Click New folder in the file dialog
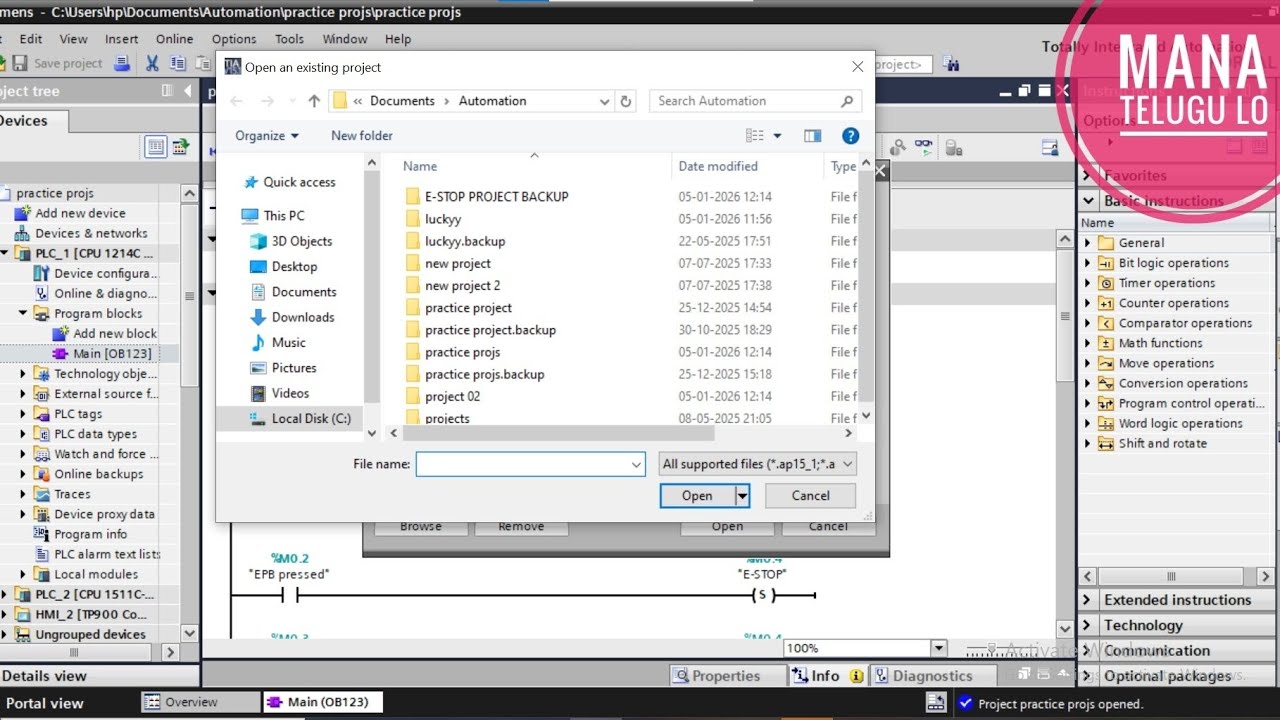This screenshot has height=720, width=1280. click(x=362, y=136)
